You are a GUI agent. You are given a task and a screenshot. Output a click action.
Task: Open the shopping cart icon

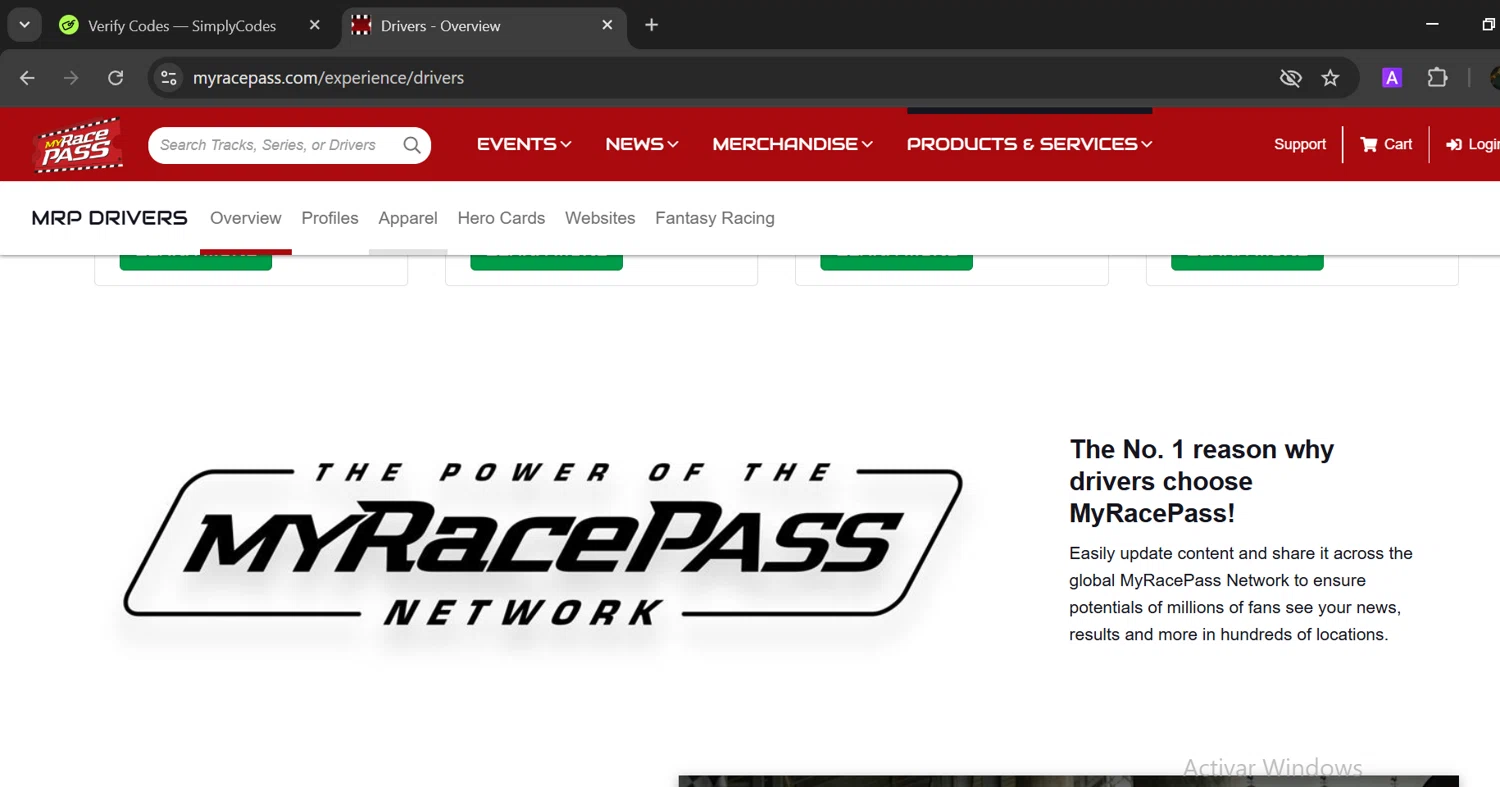[1369, 144]
